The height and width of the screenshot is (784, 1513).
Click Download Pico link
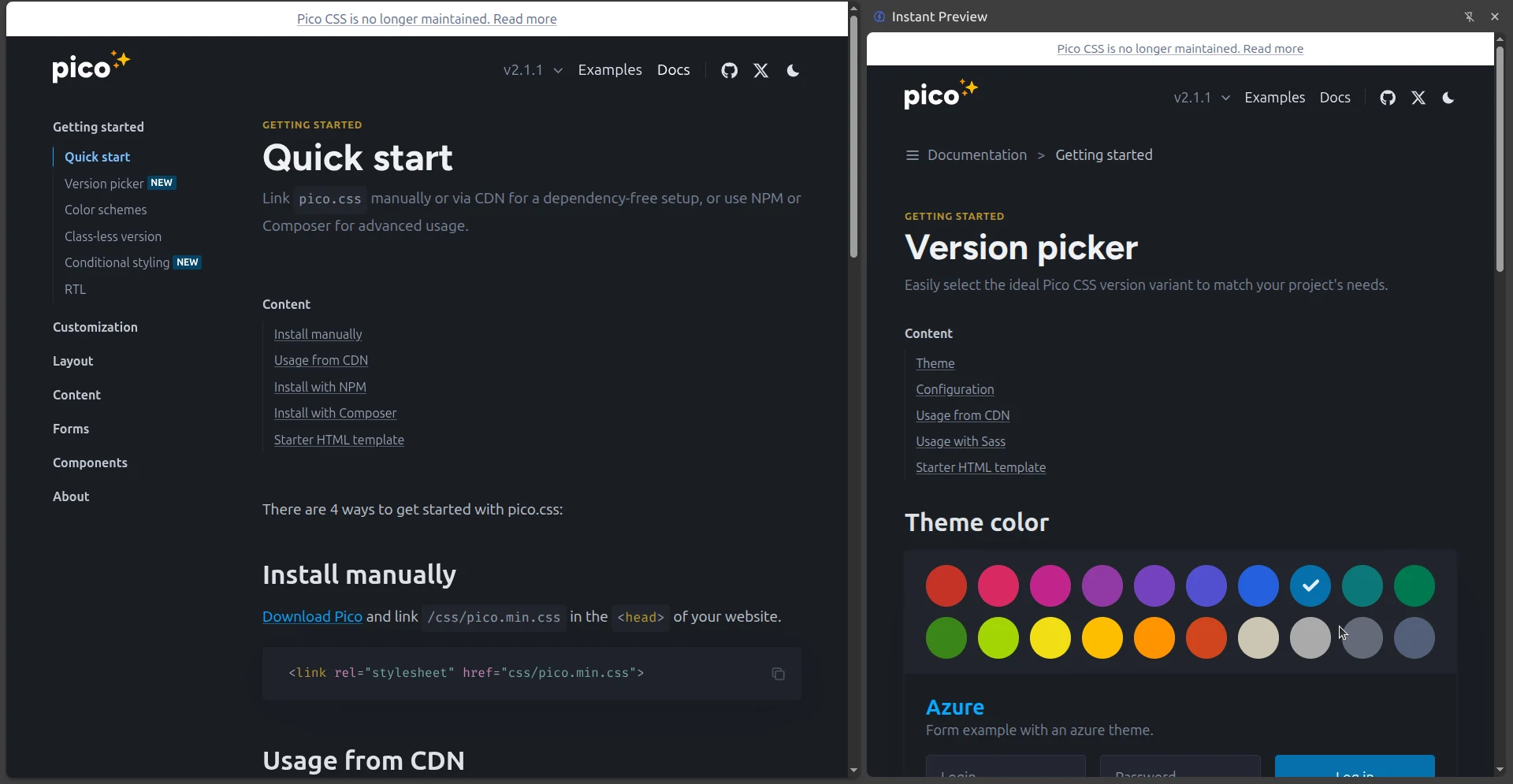point(312,617)
